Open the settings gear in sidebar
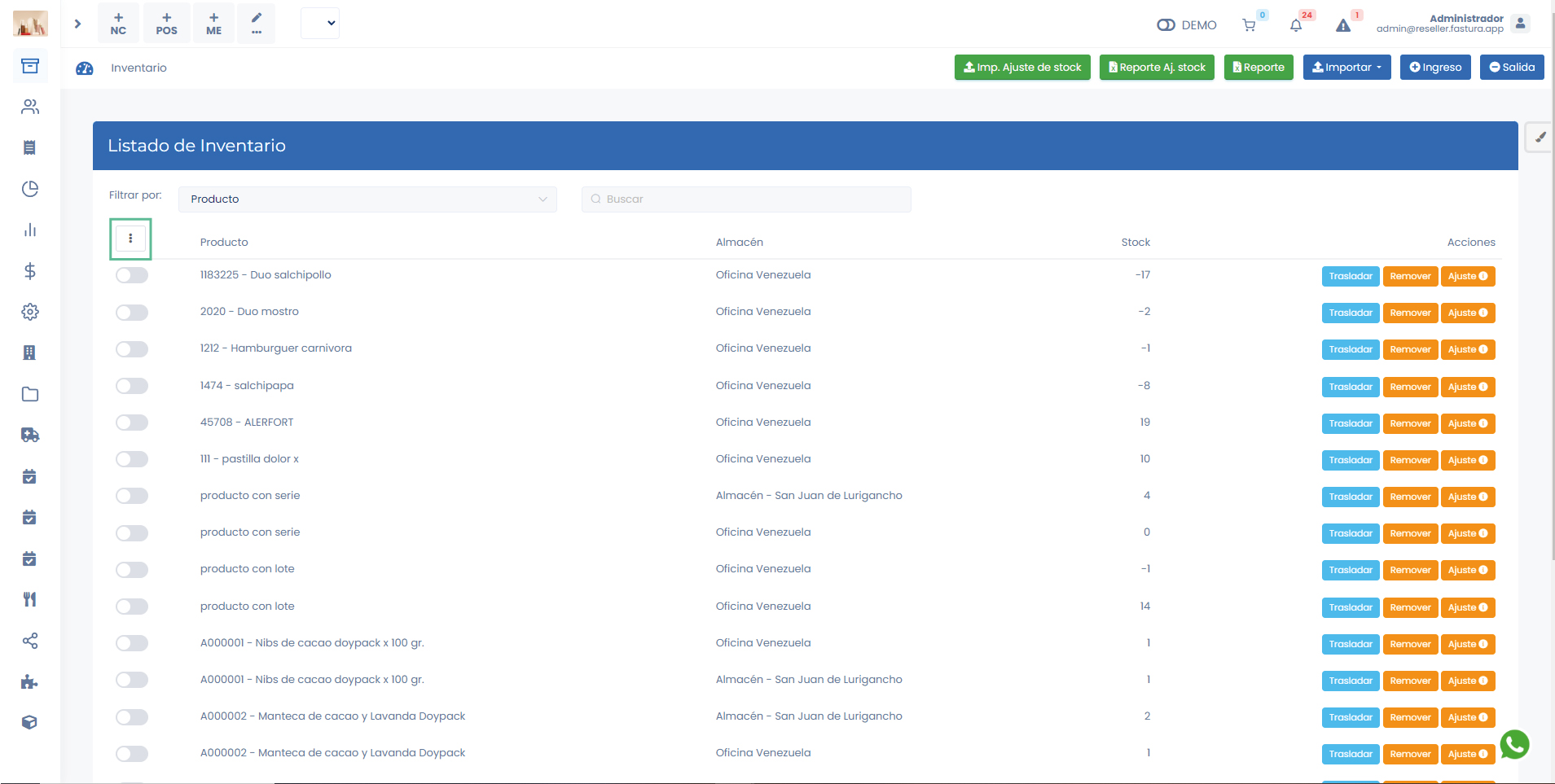This screenshot has width=1555, height=784. 30,312
